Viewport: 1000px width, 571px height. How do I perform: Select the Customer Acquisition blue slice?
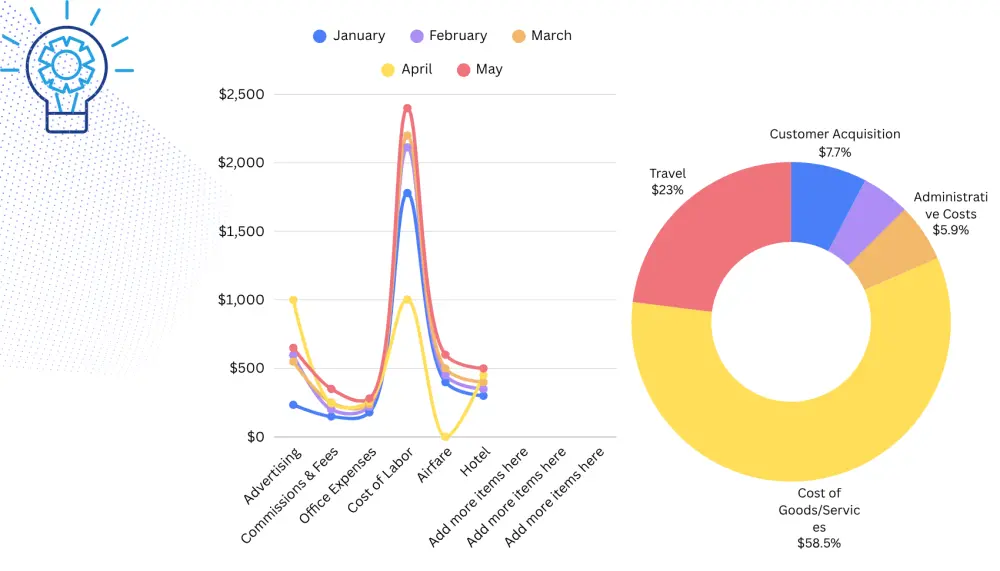coord(821,203)
